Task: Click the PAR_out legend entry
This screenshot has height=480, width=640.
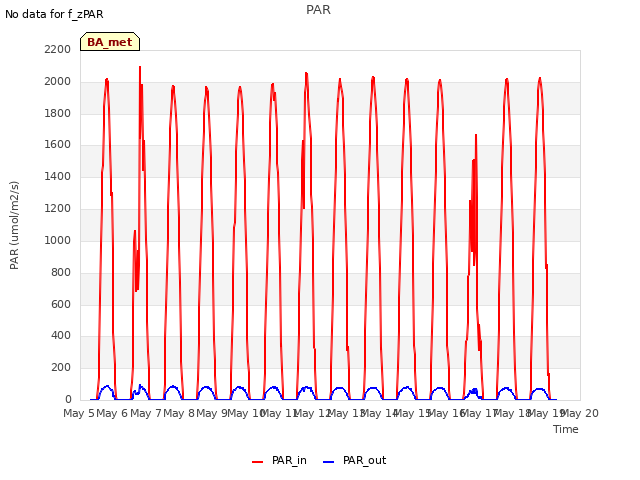Action: point(355,460)
